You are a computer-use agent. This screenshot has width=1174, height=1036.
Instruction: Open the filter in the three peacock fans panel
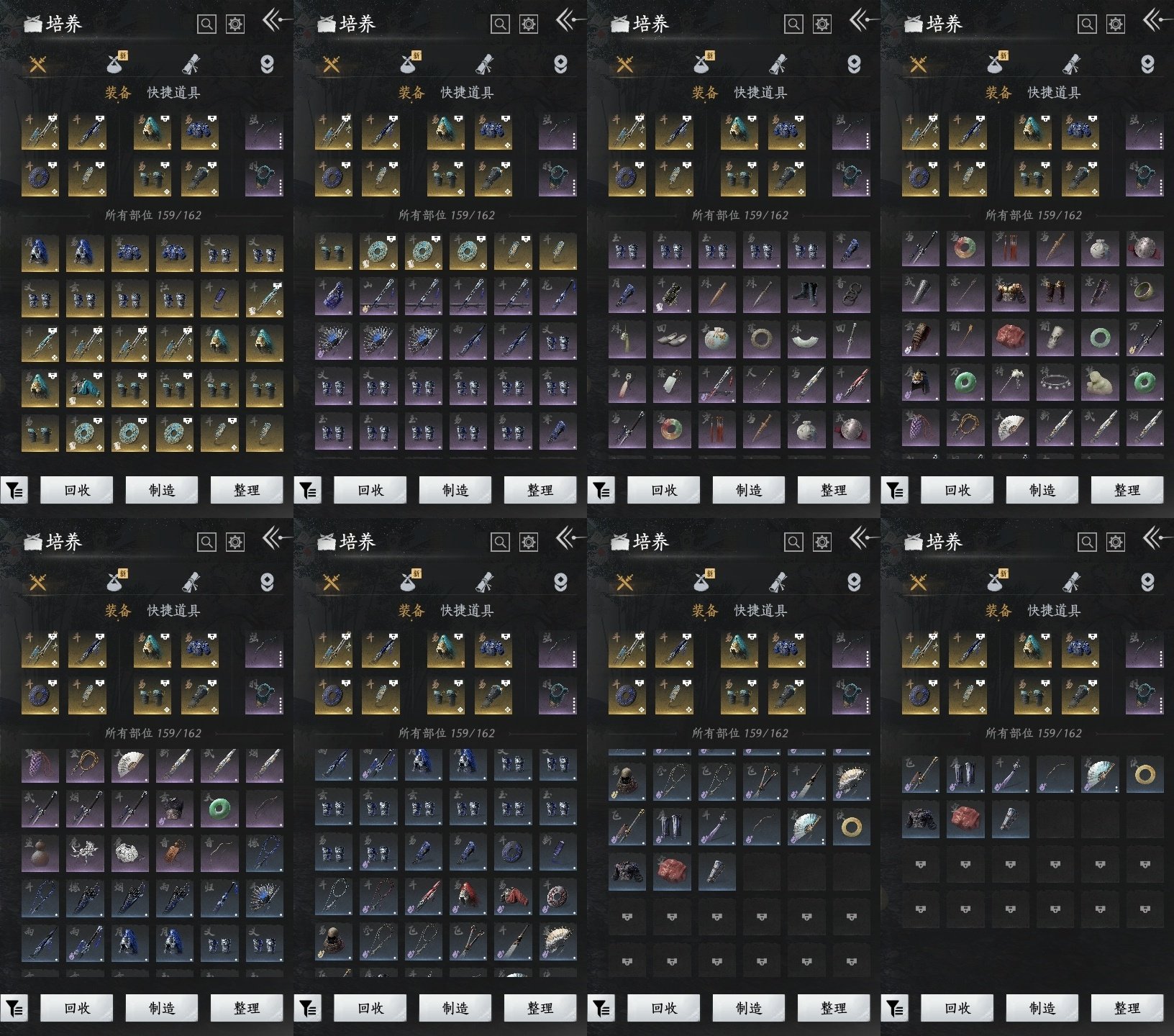(x=308, y=491)
